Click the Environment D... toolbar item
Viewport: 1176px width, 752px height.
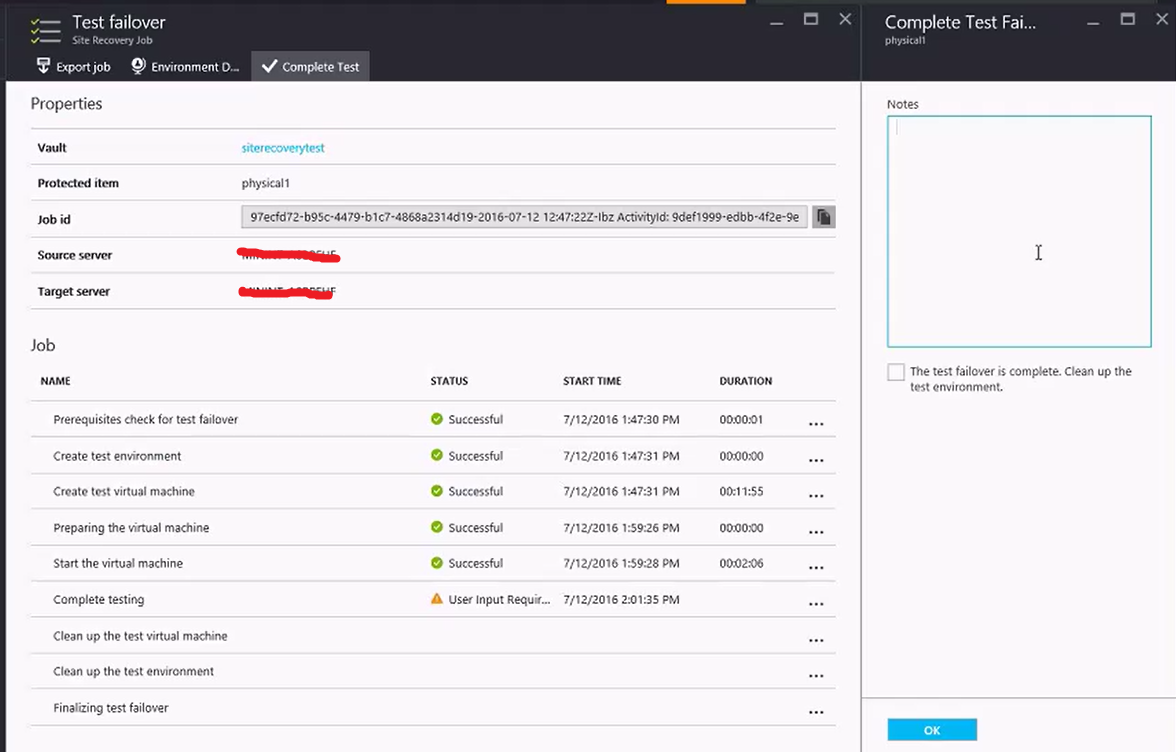click(x=185, y=66)
